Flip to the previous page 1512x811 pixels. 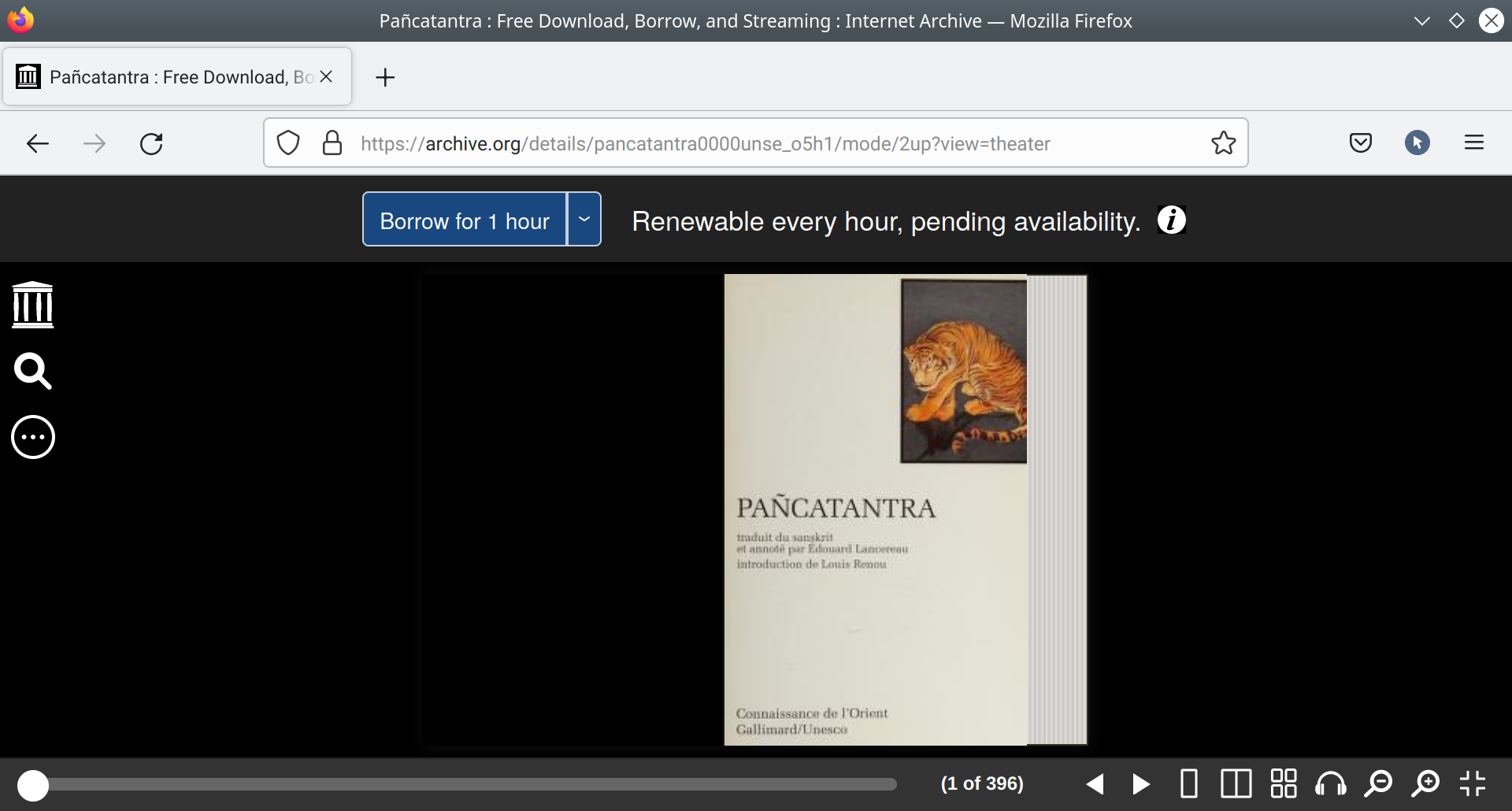pyautogui.click(x=1095, y=784)
